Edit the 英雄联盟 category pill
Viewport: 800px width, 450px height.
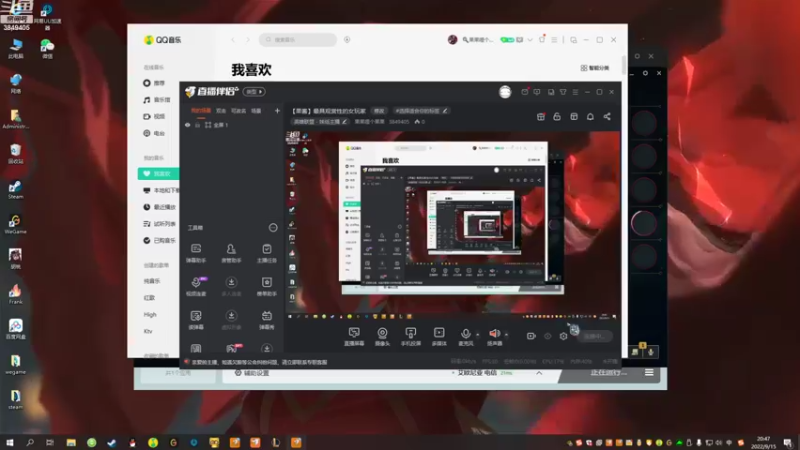pyautogui.click(x=320, y=122)
